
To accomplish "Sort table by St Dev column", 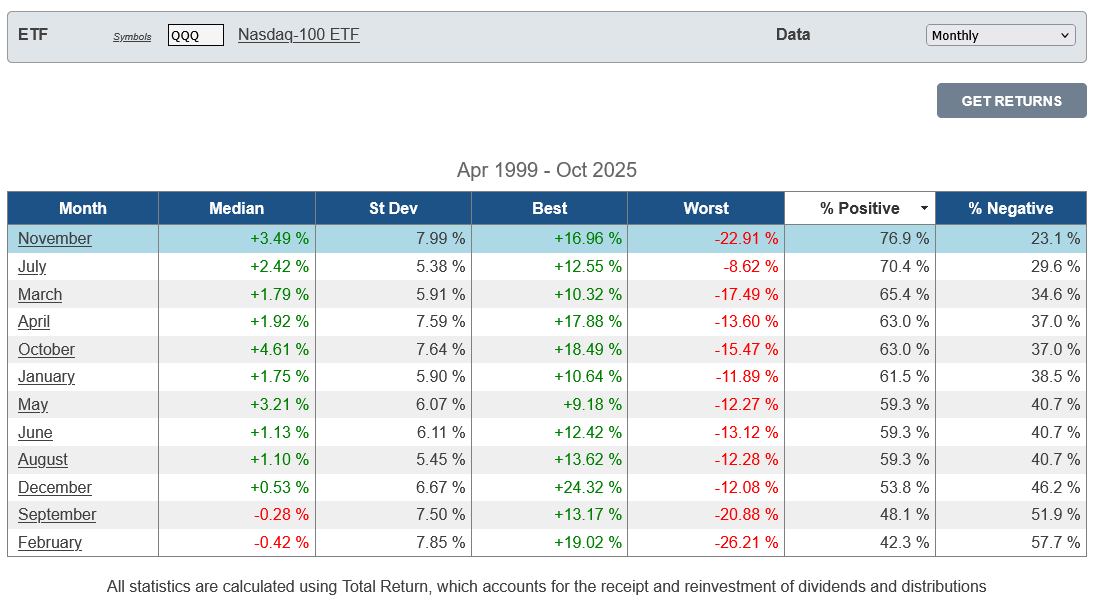I will click(x=393, y=208).
